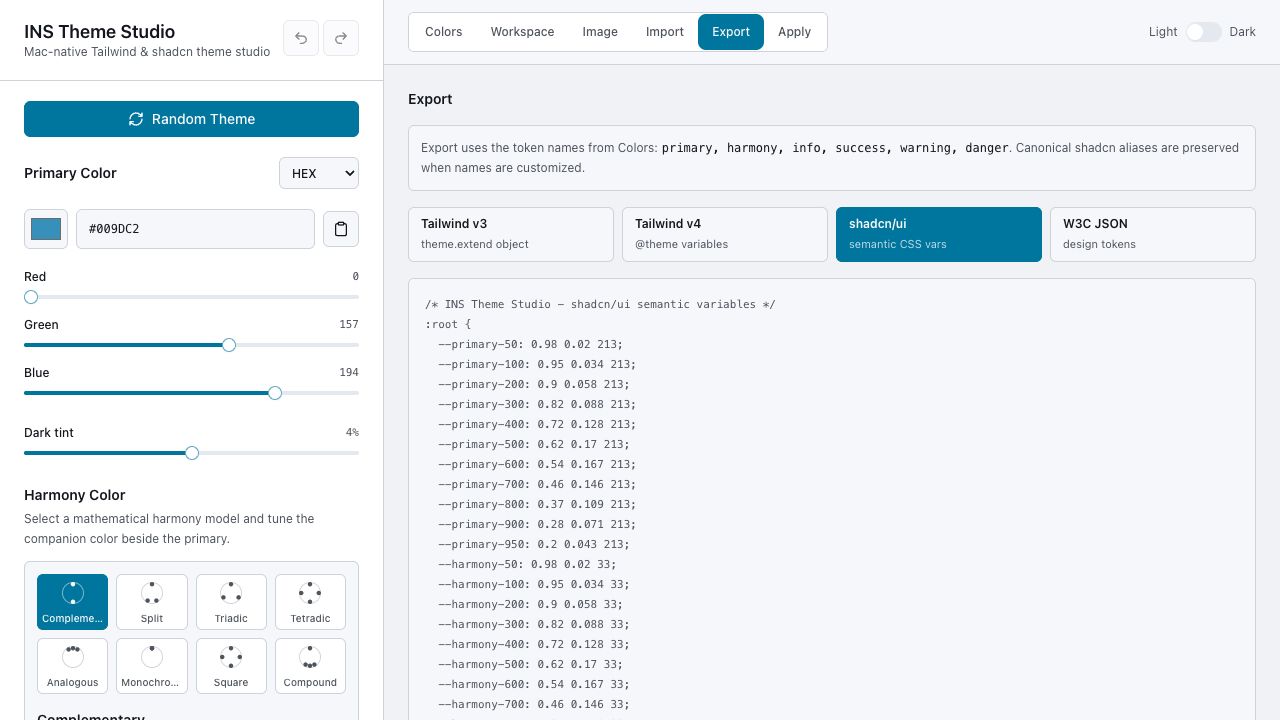
Task: Click the INS Theme Studio title
Action: 99,31
